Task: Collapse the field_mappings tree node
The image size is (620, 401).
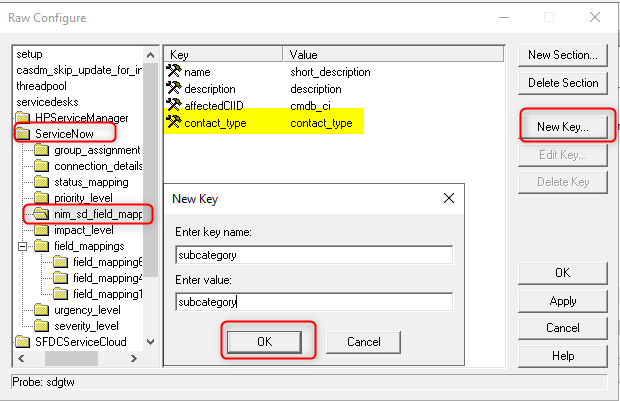Action: [23, 246]
